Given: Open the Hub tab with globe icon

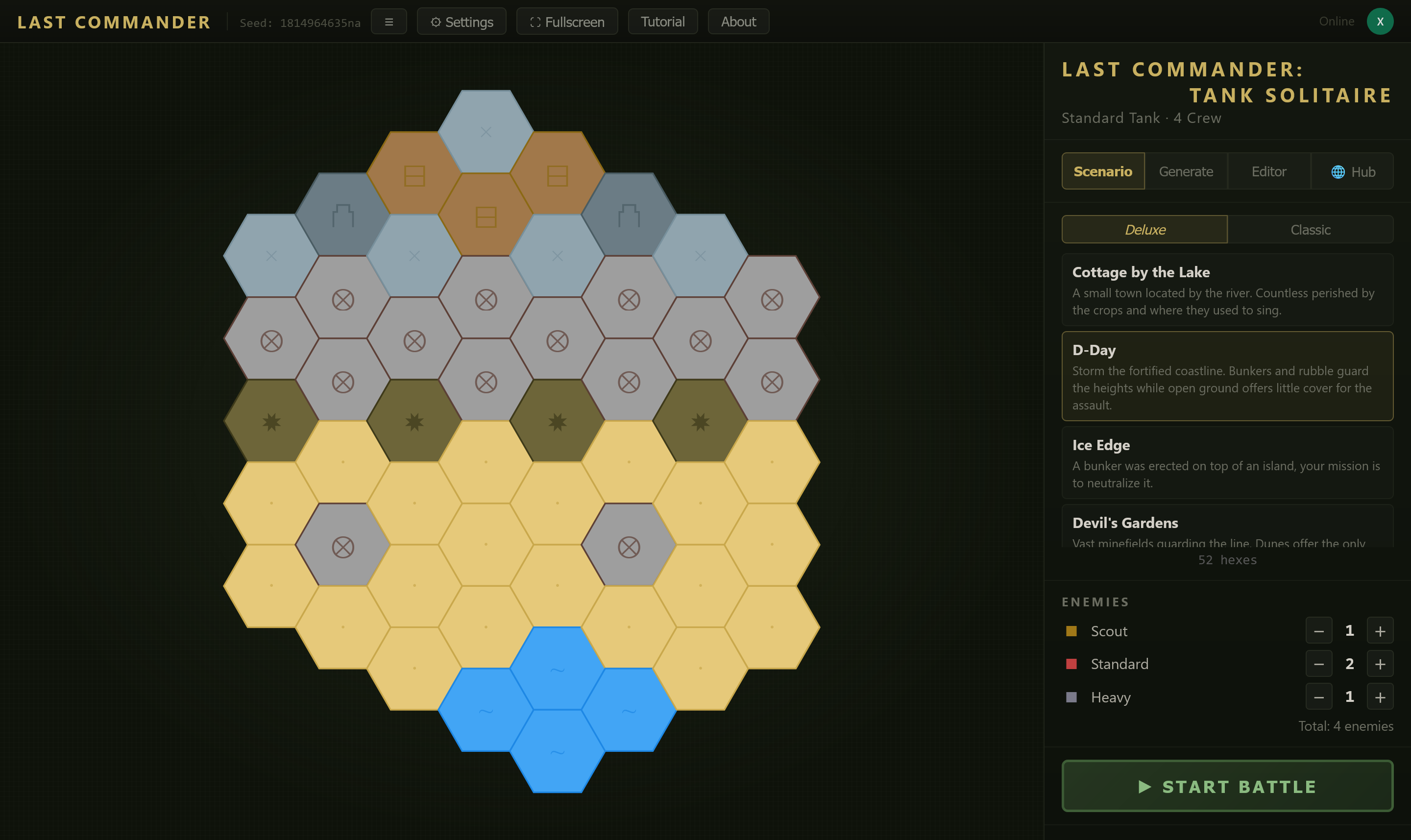Looking at the screenshot, I should (x=1352, y=171).
